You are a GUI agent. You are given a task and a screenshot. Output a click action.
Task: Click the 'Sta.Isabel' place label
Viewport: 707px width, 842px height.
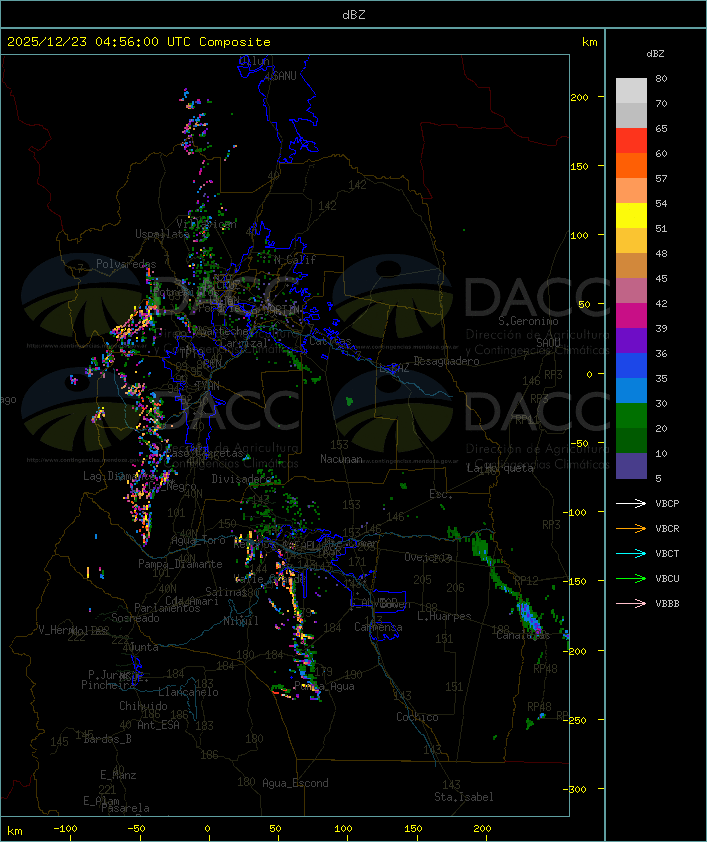(x=464, y=797)
